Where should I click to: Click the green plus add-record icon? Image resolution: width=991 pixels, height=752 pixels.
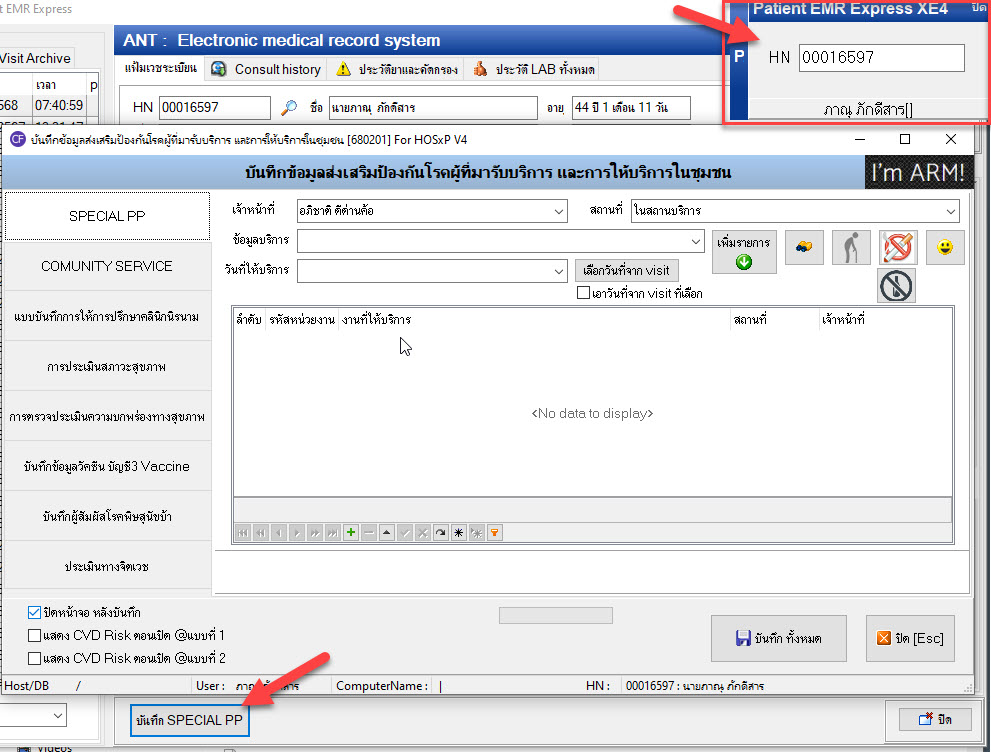click(x=351, y=533)
